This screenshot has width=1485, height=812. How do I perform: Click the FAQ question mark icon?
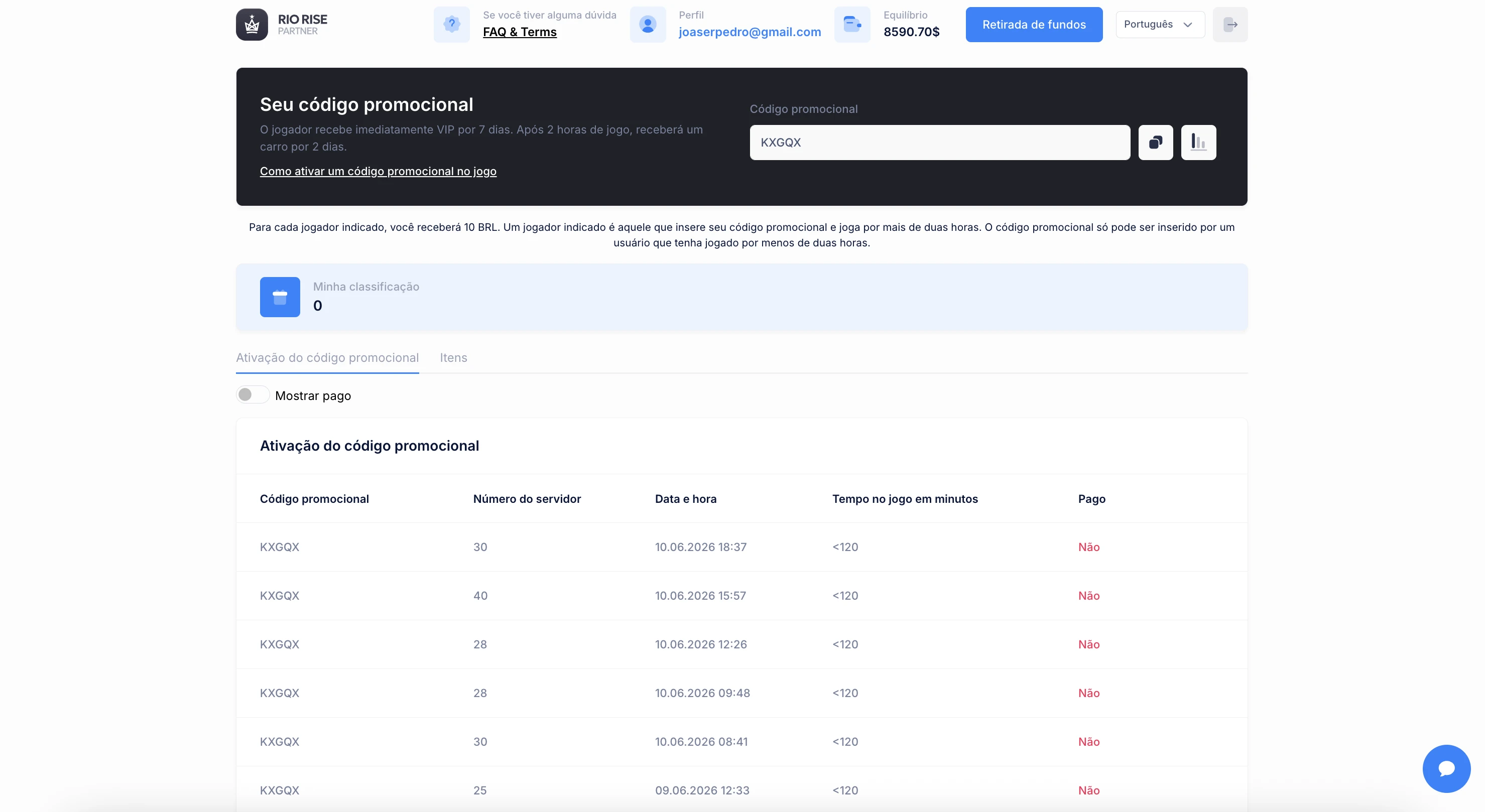point(451,24)
